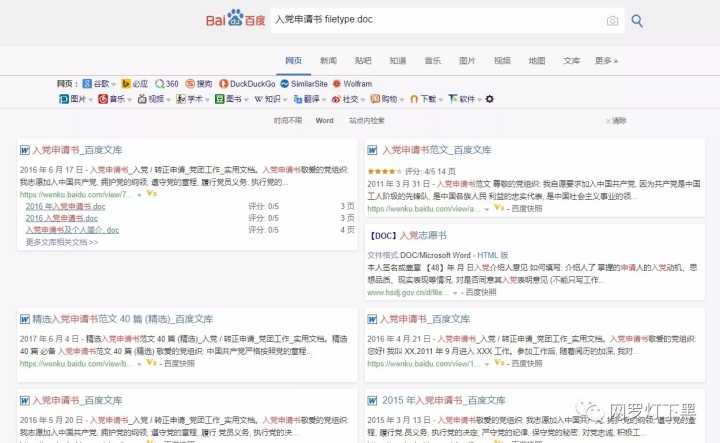Open 入党申请书_百度文库 result dated 2016年6月17日
720x443 pixels.
pos(77,150)
